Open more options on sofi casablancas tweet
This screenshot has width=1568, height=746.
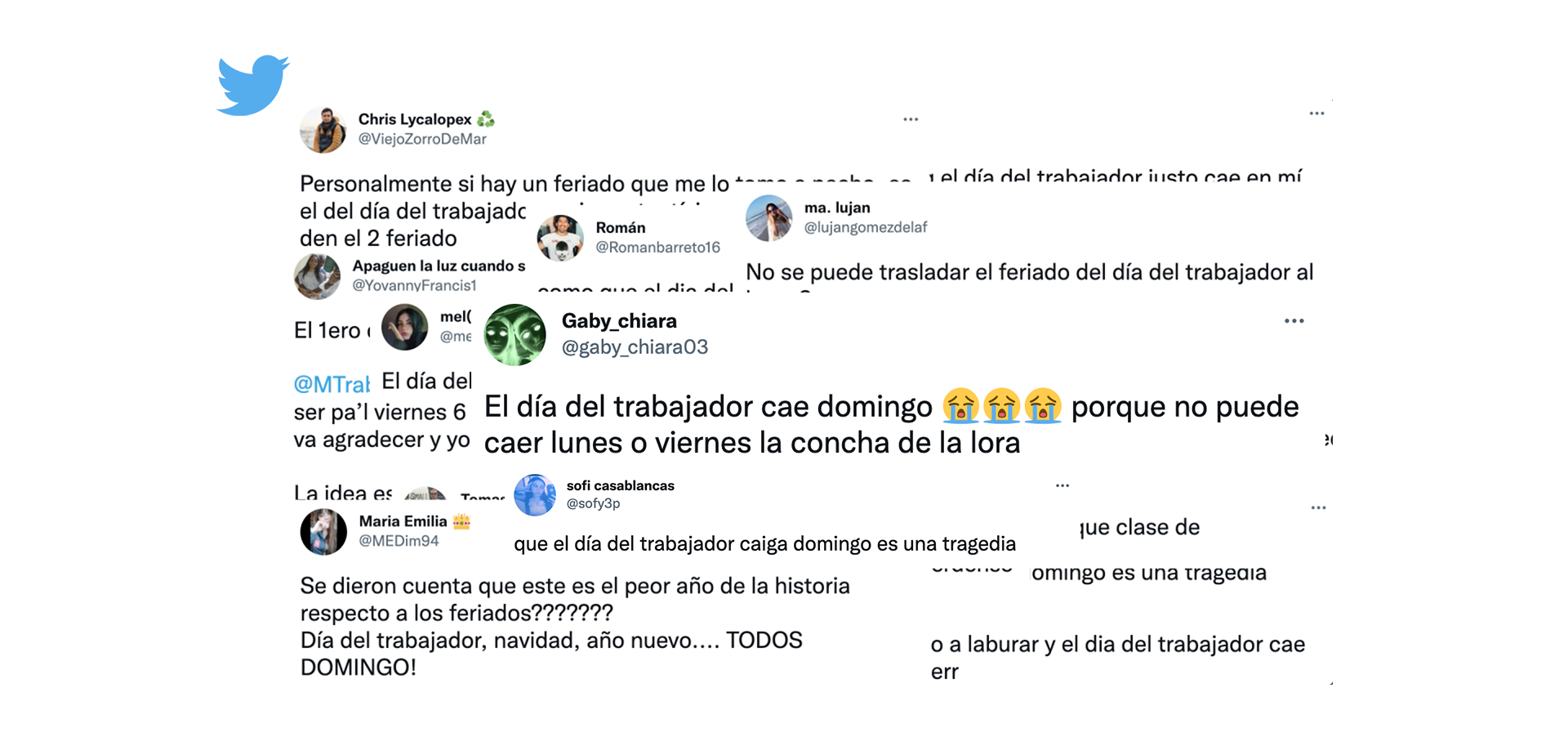[x=1062, y=485]
